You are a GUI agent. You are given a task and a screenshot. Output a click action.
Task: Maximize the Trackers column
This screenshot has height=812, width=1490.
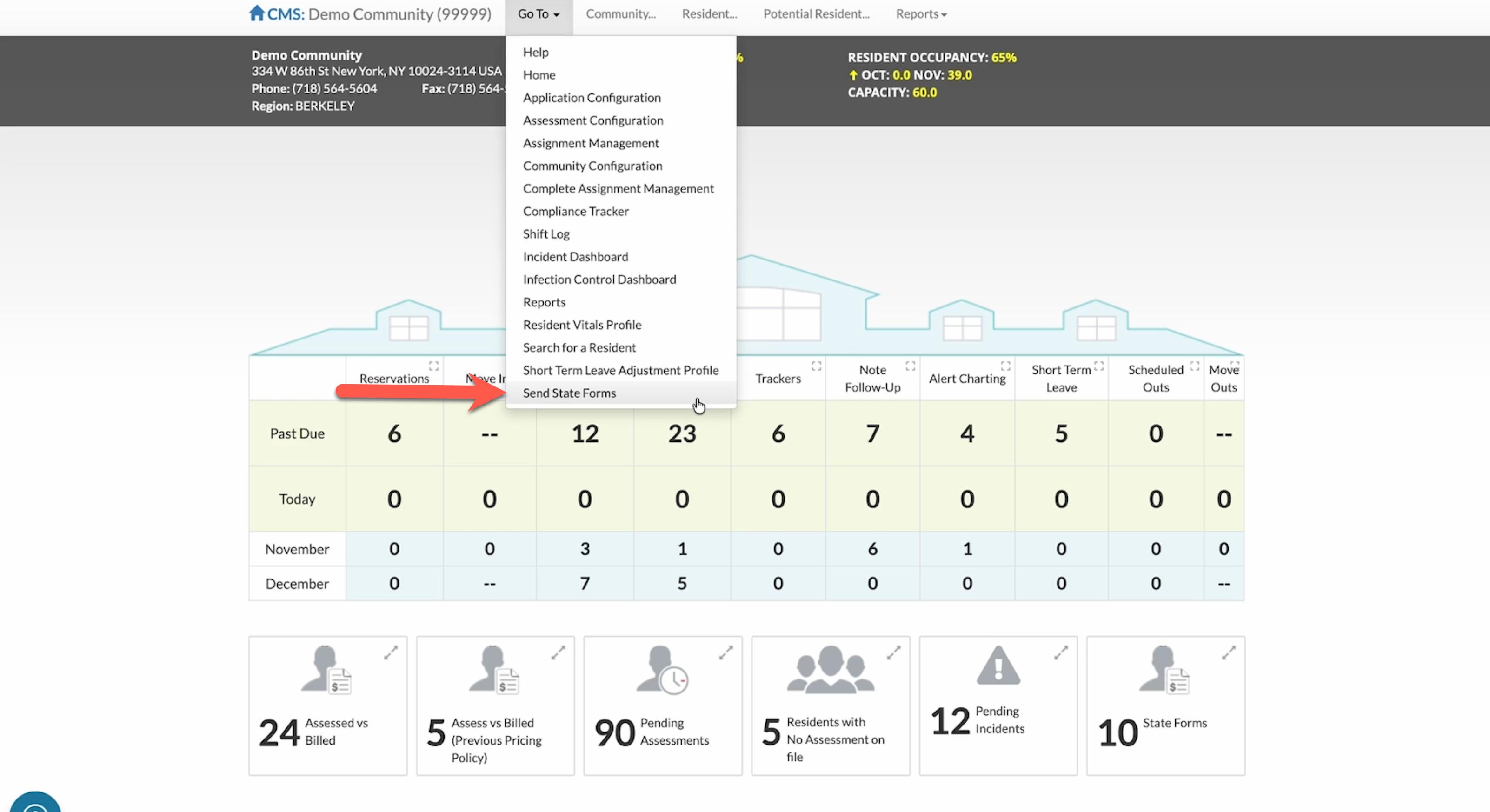click(x=816, y=366)
